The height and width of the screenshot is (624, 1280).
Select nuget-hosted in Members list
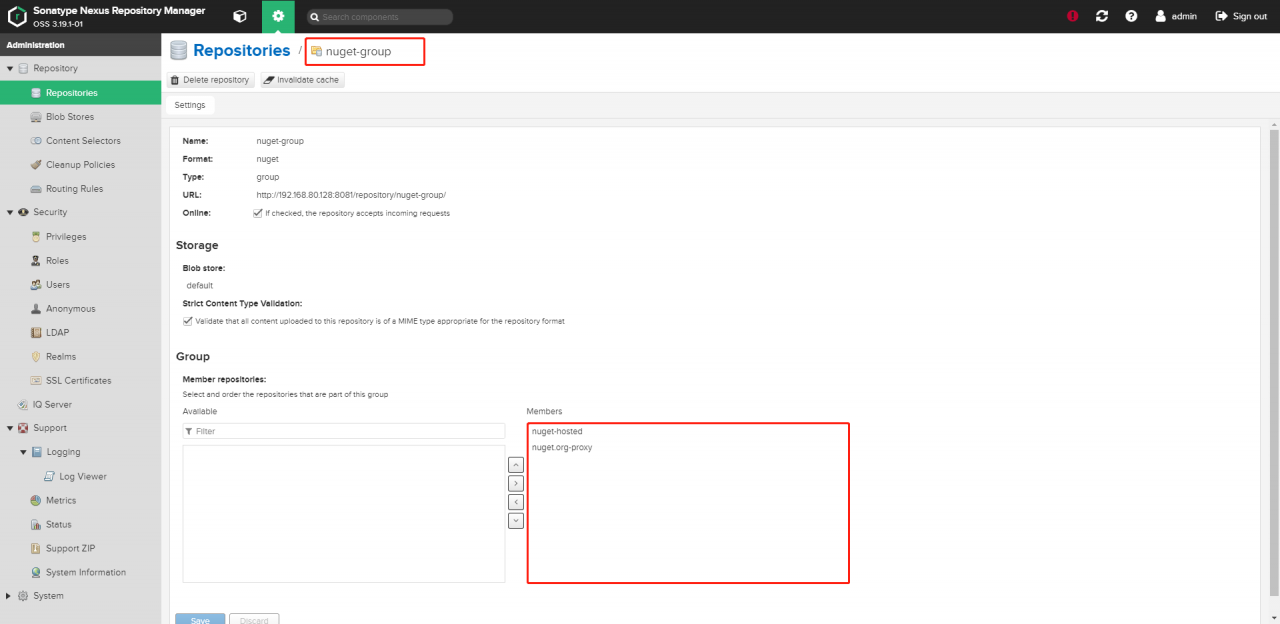[x=557, y=431]
